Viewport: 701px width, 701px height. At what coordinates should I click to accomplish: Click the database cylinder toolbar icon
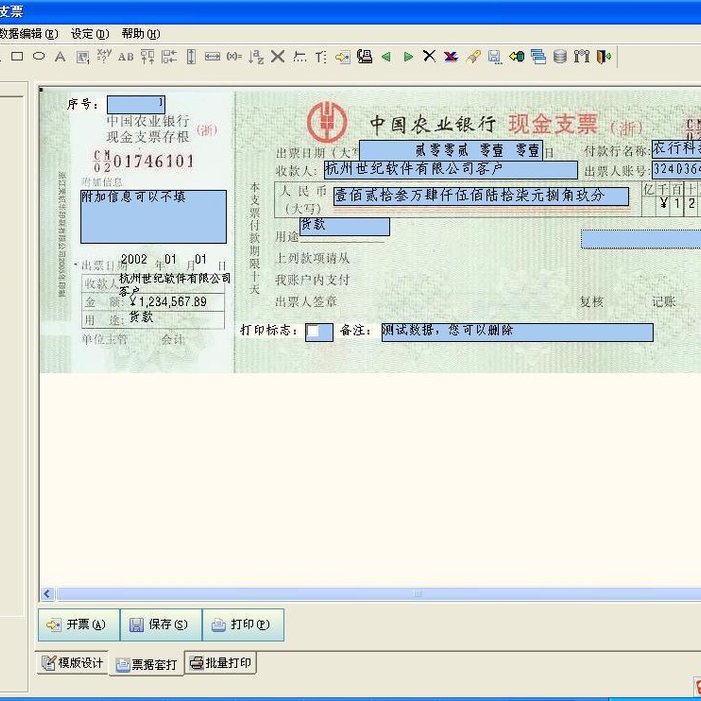click(560, 56)
